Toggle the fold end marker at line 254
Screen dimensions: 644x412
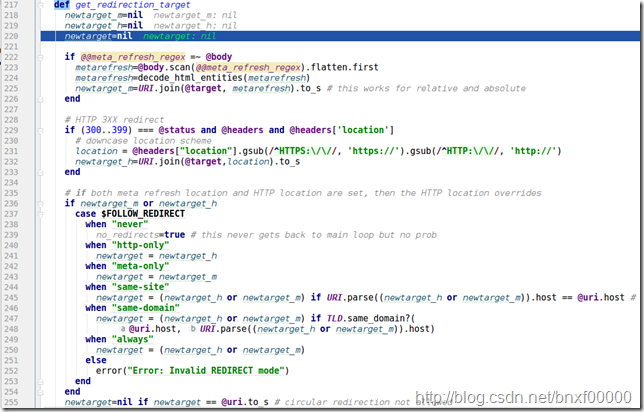(x=41, y=392)
